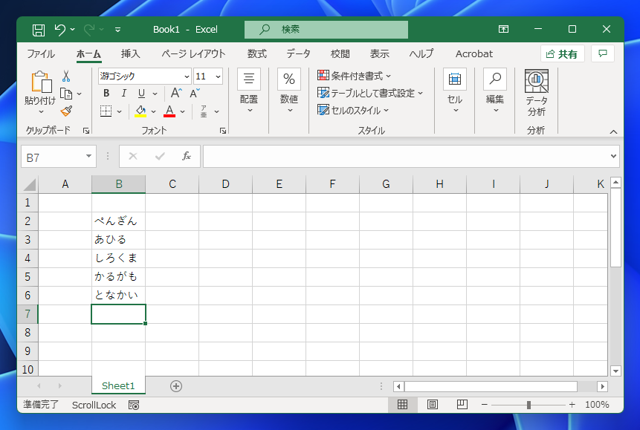Adjust the zoom slider handle
The width and height of the screenshot is (640, 430).
pyautogui.click(x=529, y=405)
